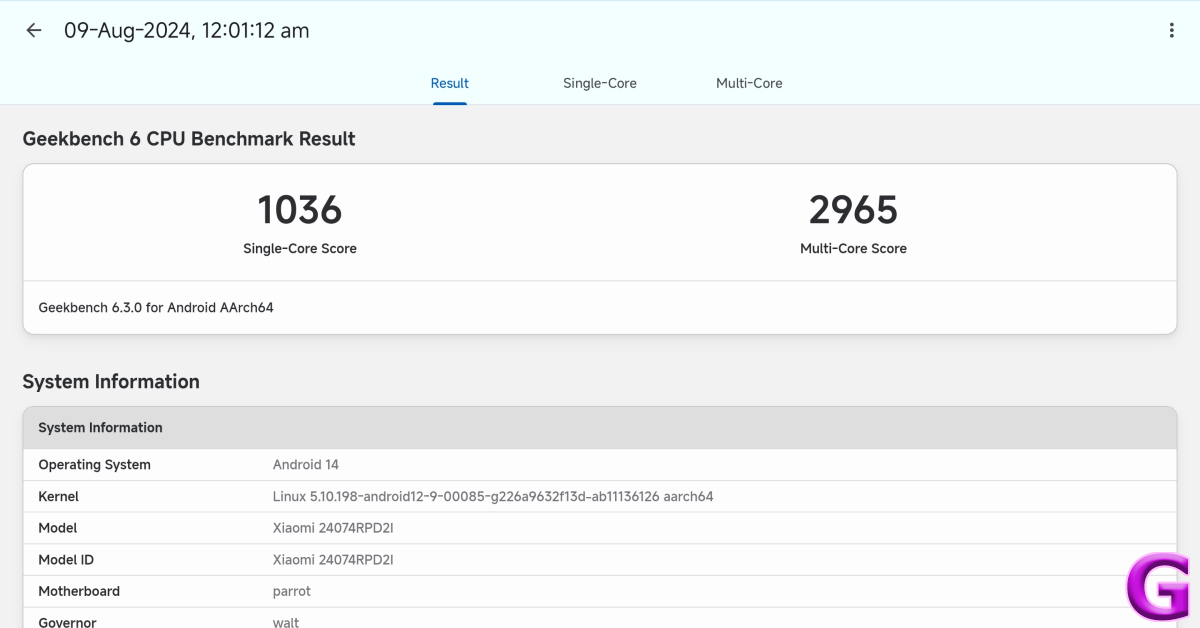Select the Model ID row label

click(66, 560)
